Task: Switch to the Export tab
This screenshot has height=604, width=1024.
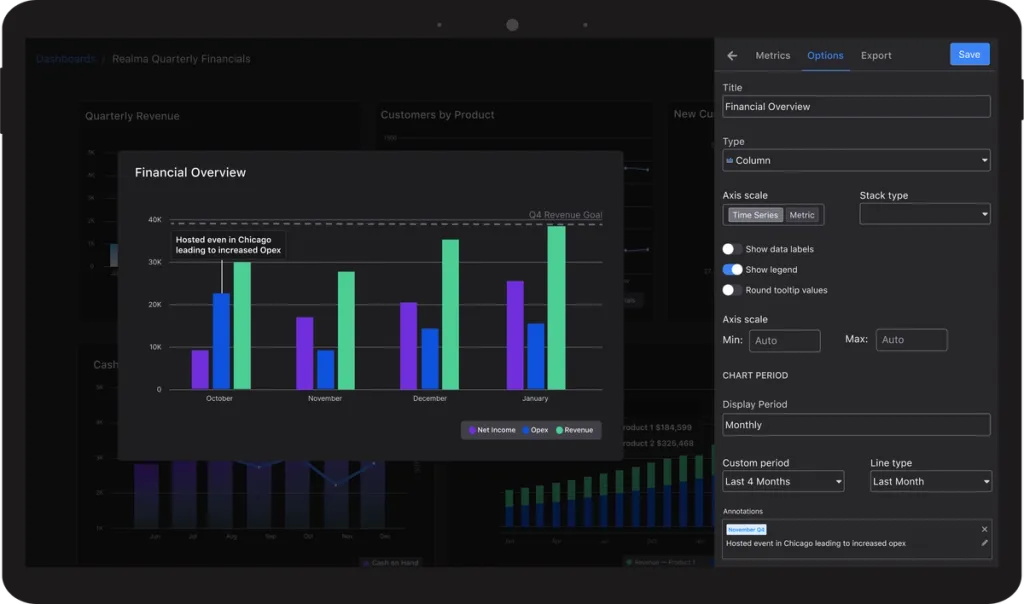Action: (x=876, y=56)
